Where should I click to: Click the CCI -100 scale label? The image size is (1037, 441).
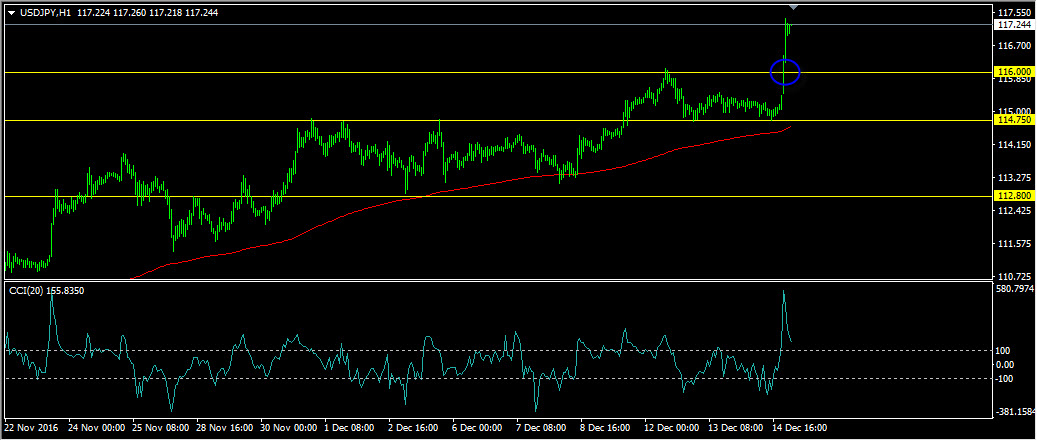(1006, 378)
